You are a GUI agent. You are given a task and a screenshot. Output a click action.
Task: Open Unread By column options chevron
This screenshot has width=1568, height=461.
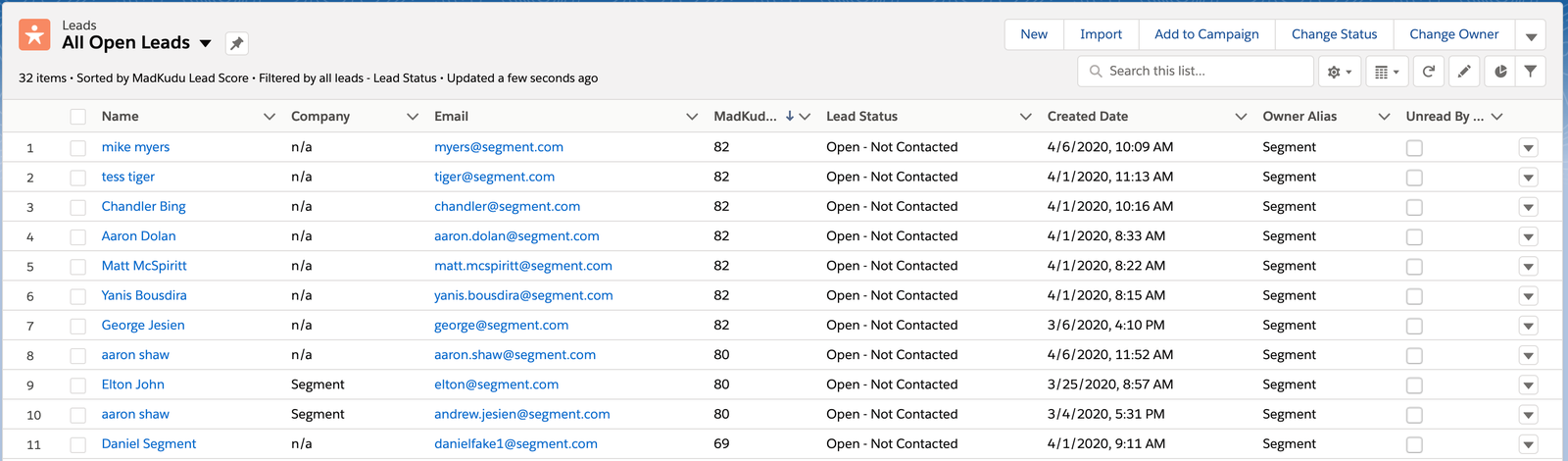[x=1496, y=117]
